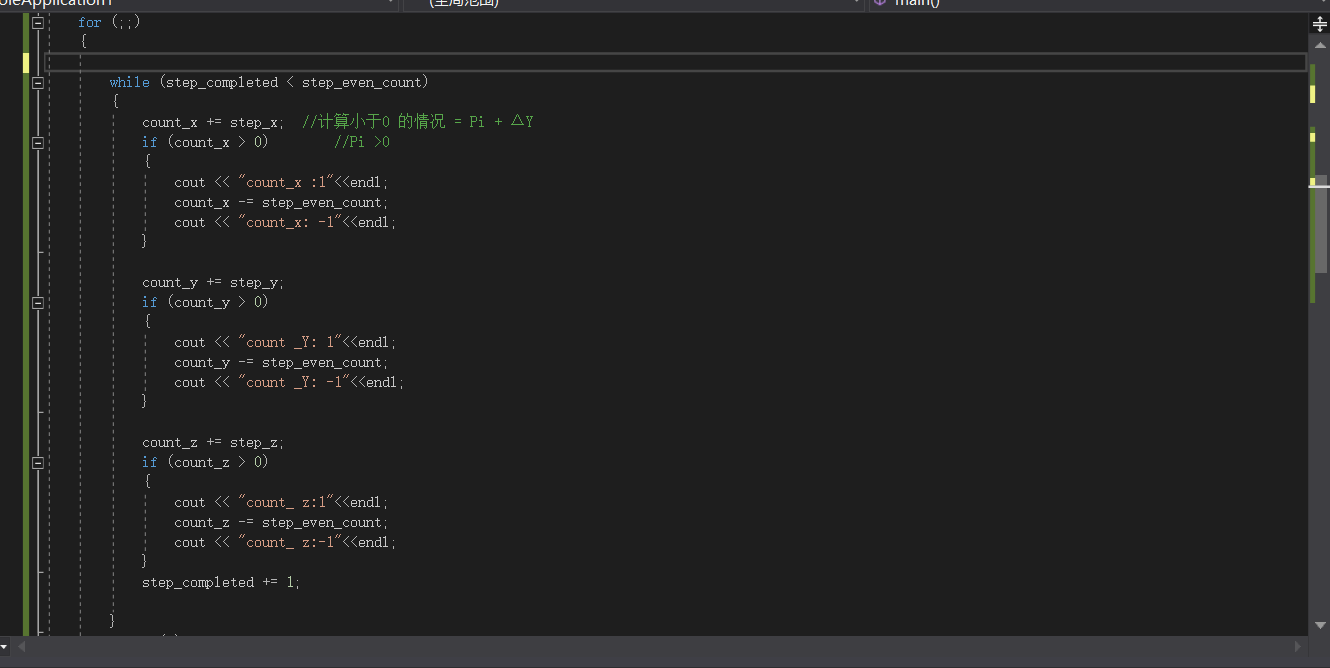This screenshot has height=668, width=1330.
Task: Click the editor split-window icon above the scrollbar
Action: [1319, 24]
